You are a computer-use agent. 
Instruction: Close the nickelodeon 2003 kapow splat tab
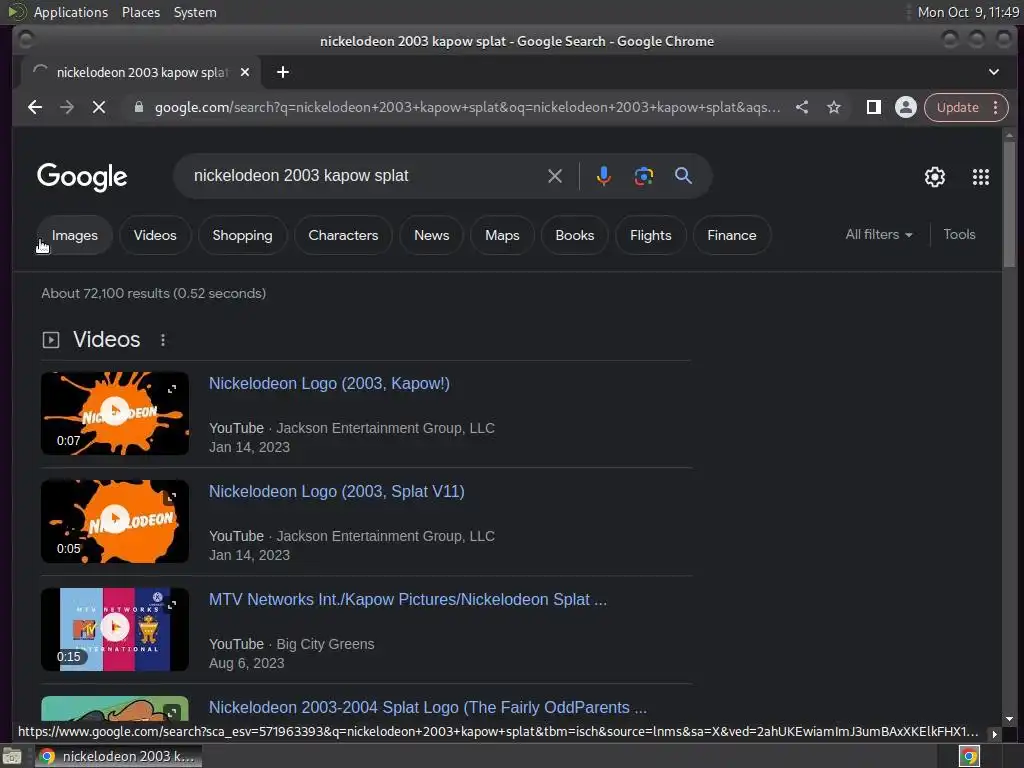pos(245,72)
